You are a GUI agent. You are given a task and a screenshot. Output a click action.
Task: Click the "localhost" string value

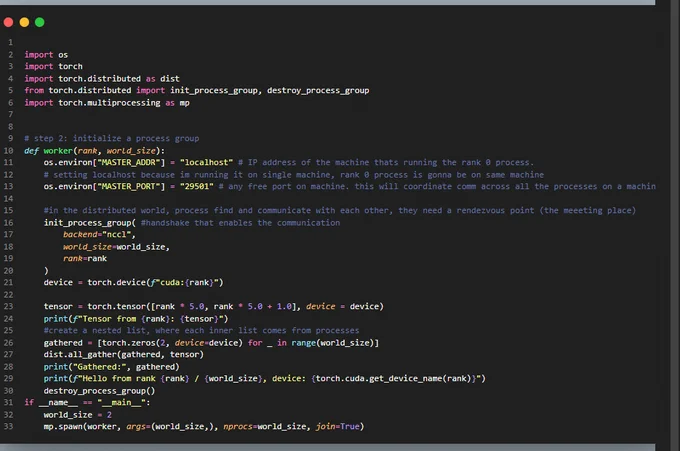(206, 163)
